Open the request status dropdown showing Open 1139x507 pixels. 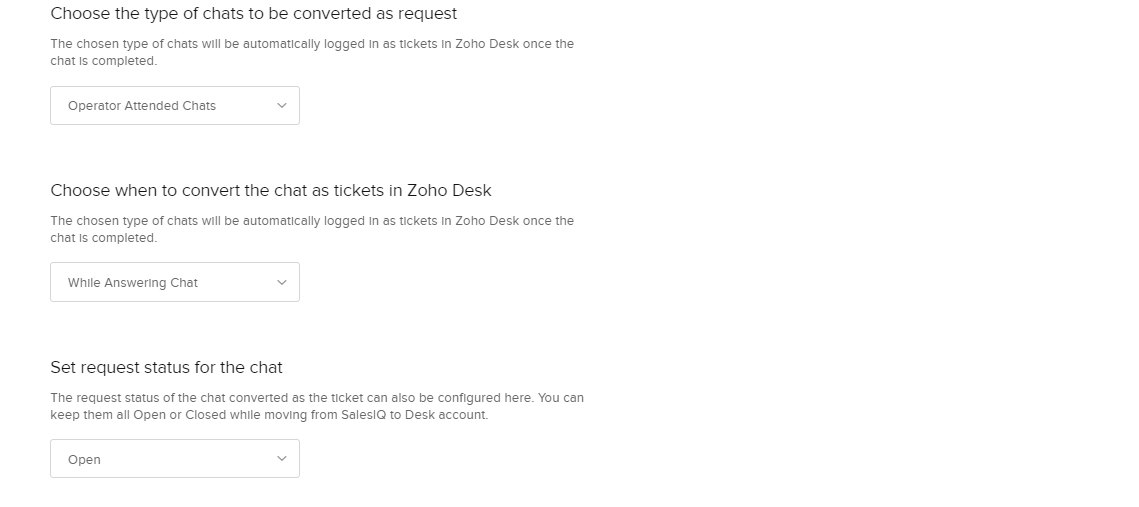174,459
